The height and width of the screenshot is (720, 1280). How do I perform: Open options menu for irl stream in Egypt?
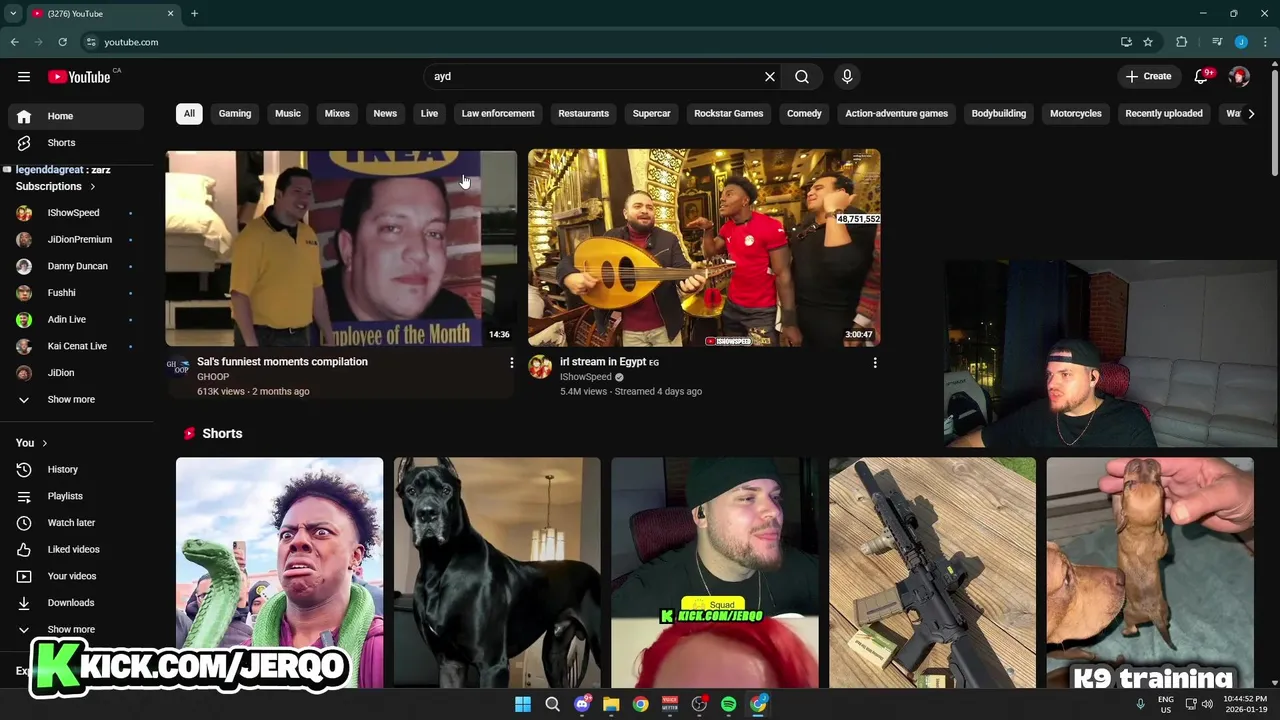pos(875,363)
